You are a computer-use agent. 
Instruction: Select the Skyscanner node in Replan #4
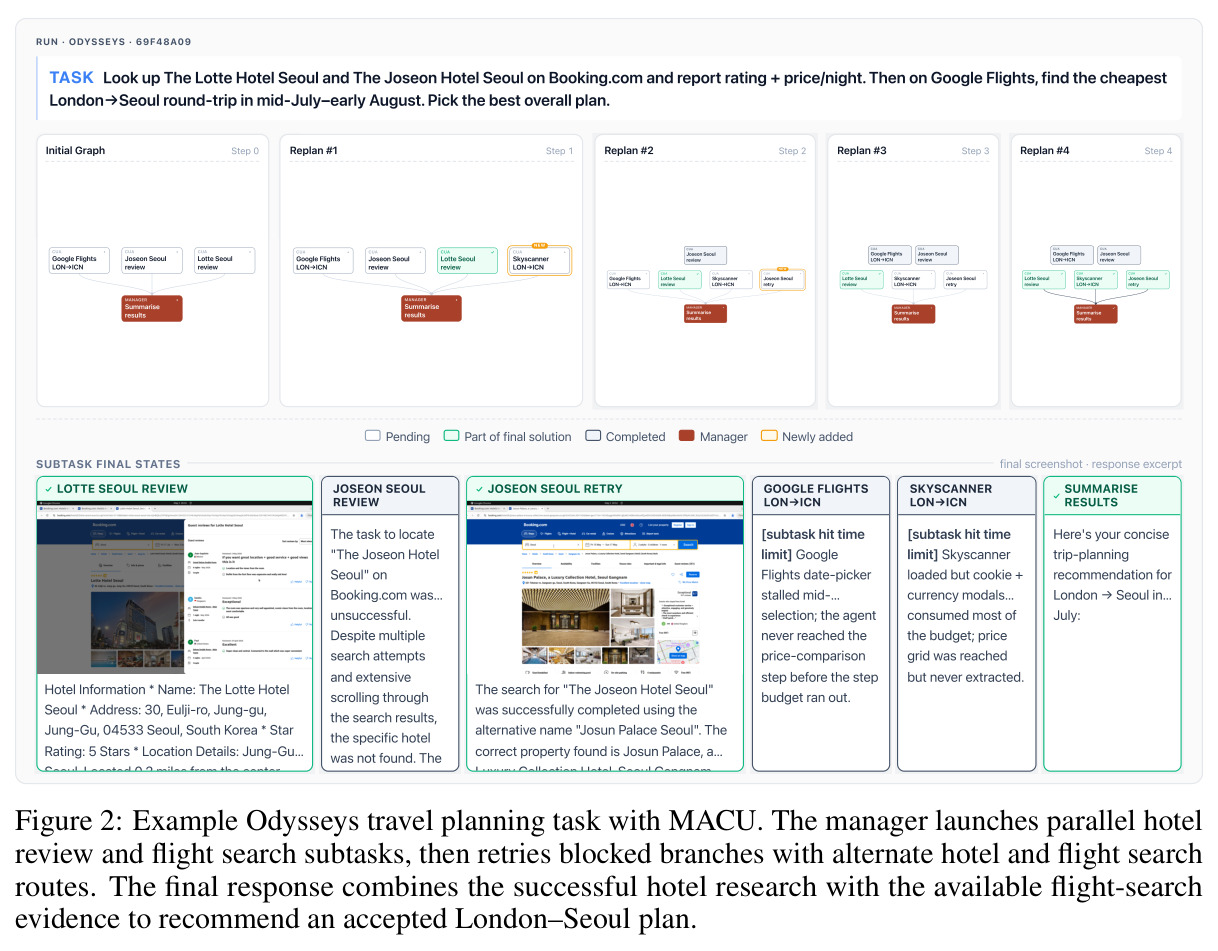[x=1095, y=280]
